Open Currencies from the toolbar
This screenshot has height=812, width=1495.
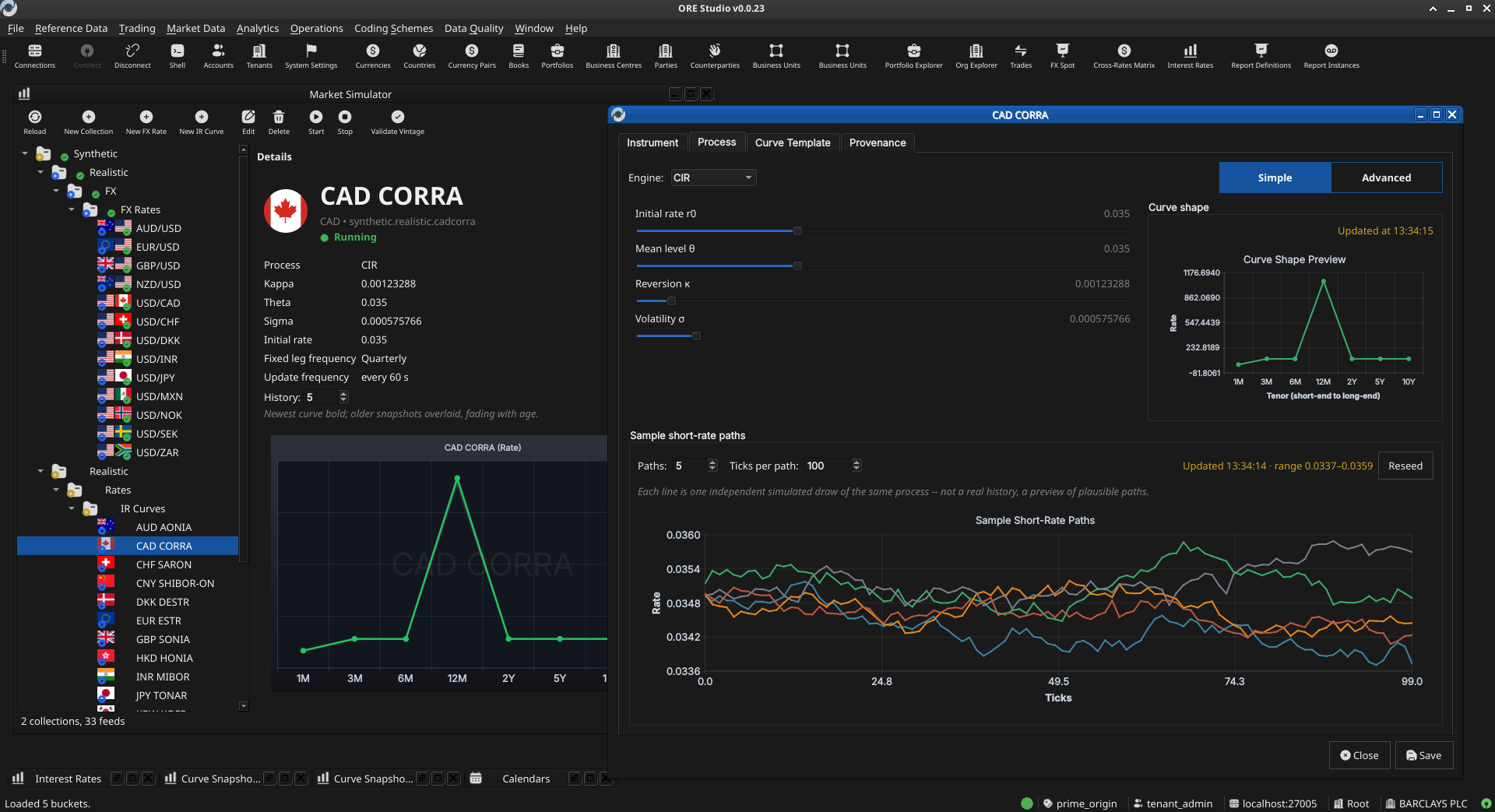pos(373,56)
